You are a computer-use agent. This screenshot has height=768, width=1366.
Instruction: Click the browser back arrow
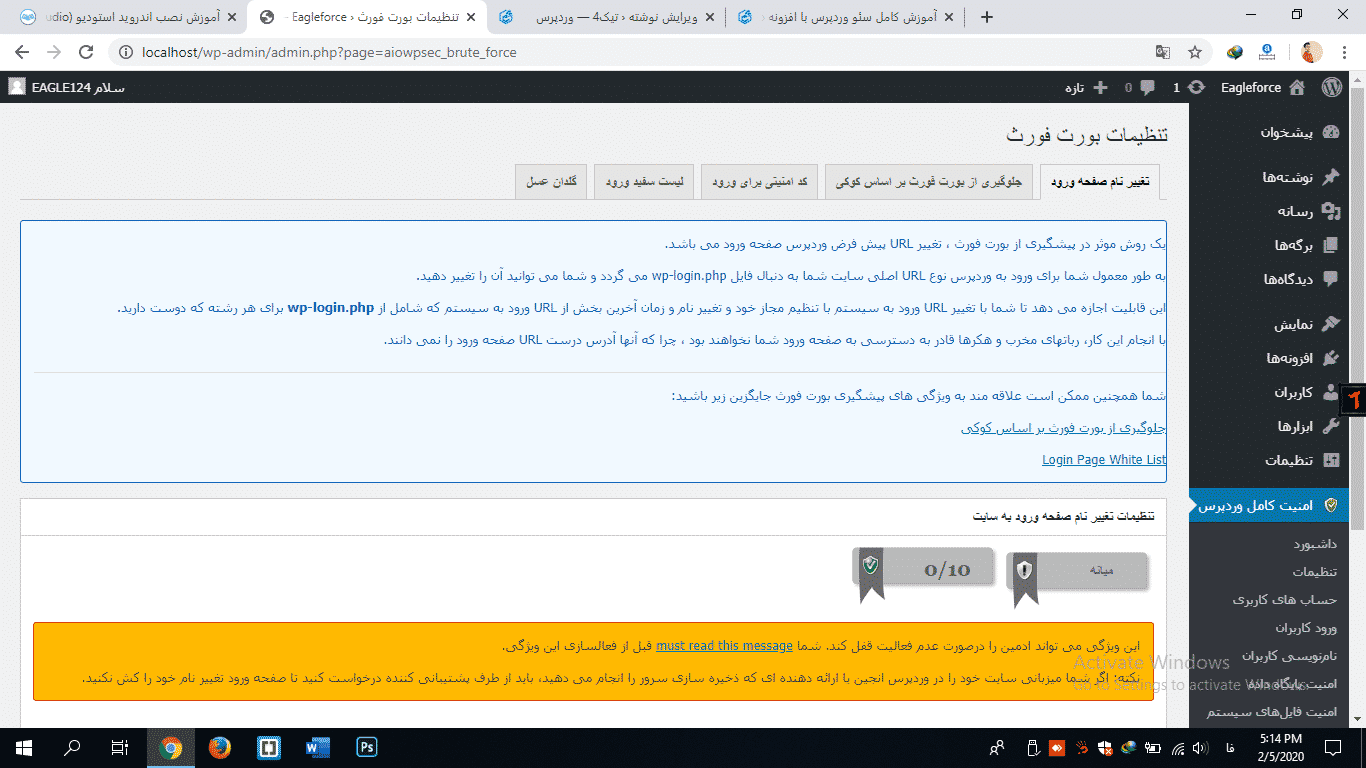tap(22, 52)
